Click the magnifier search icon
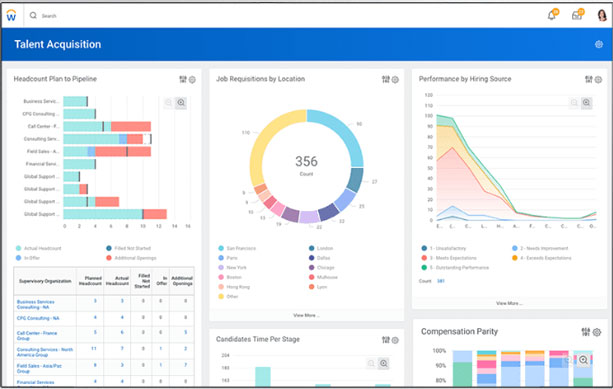The width and height of the screenshot is (613, 389). tap(33, 15)
